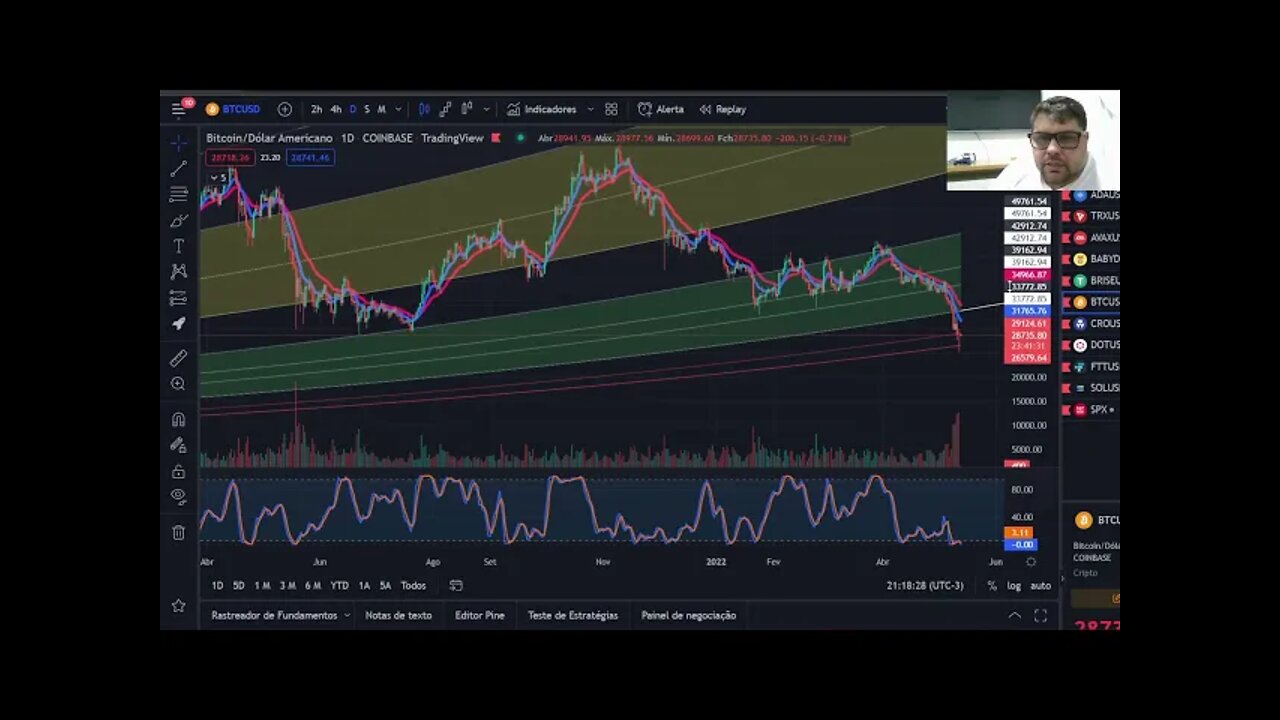
Task: Select the D daily timeframe
Action: pyautogui.click(x=352, y=109)
